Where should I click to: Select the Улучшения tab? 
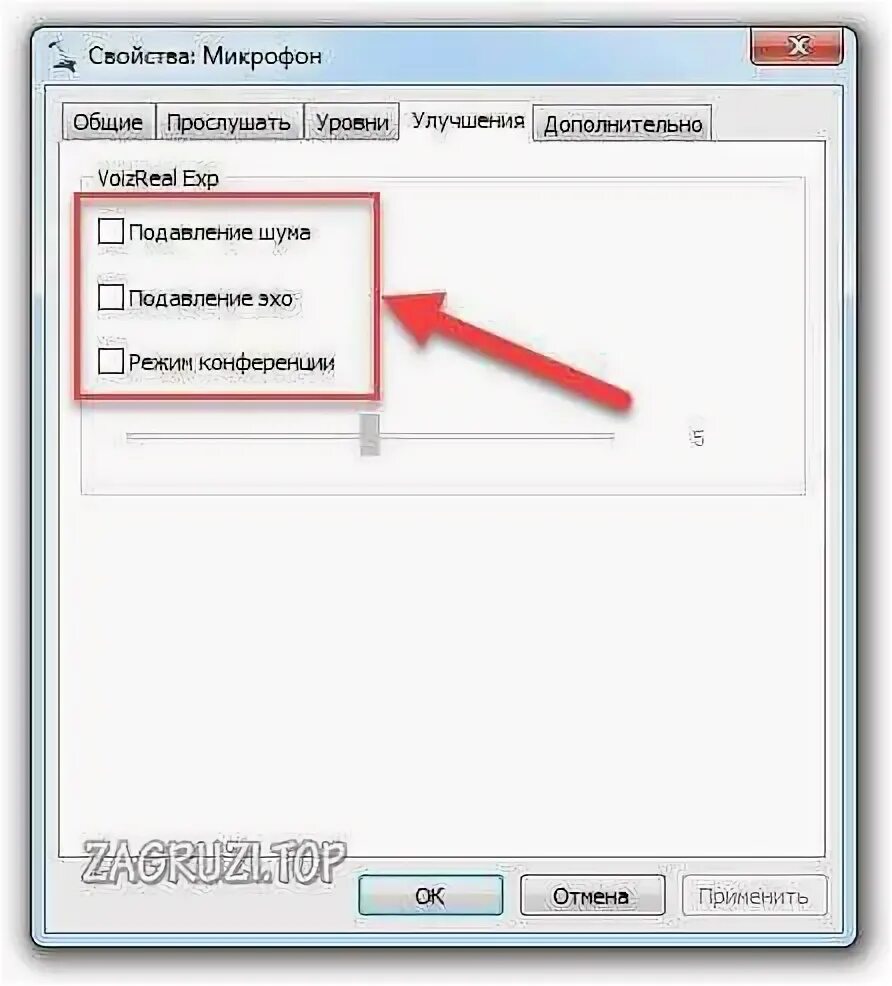point(468,119)
